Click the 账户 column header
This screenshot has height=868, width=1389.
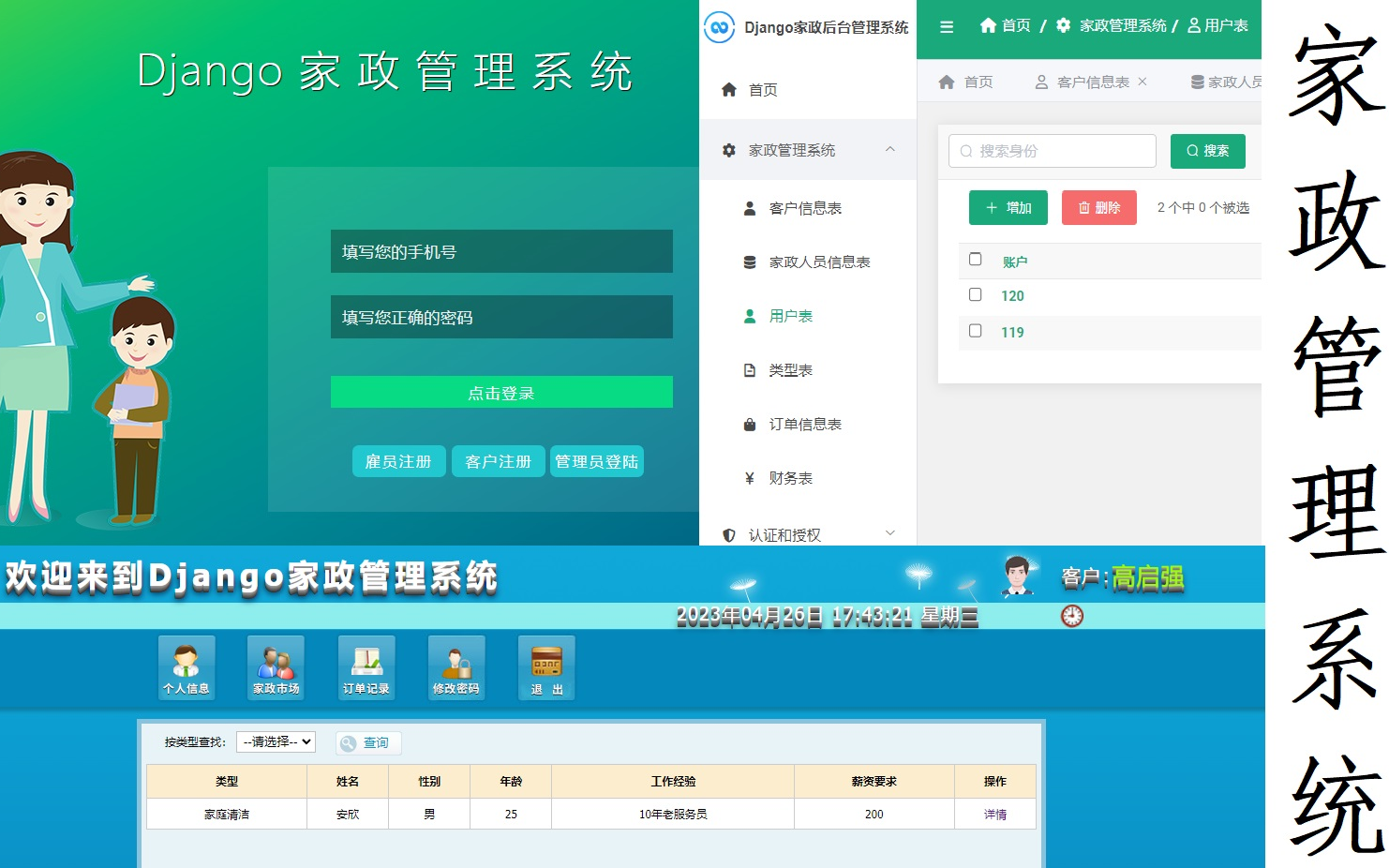pos(1015,262)
